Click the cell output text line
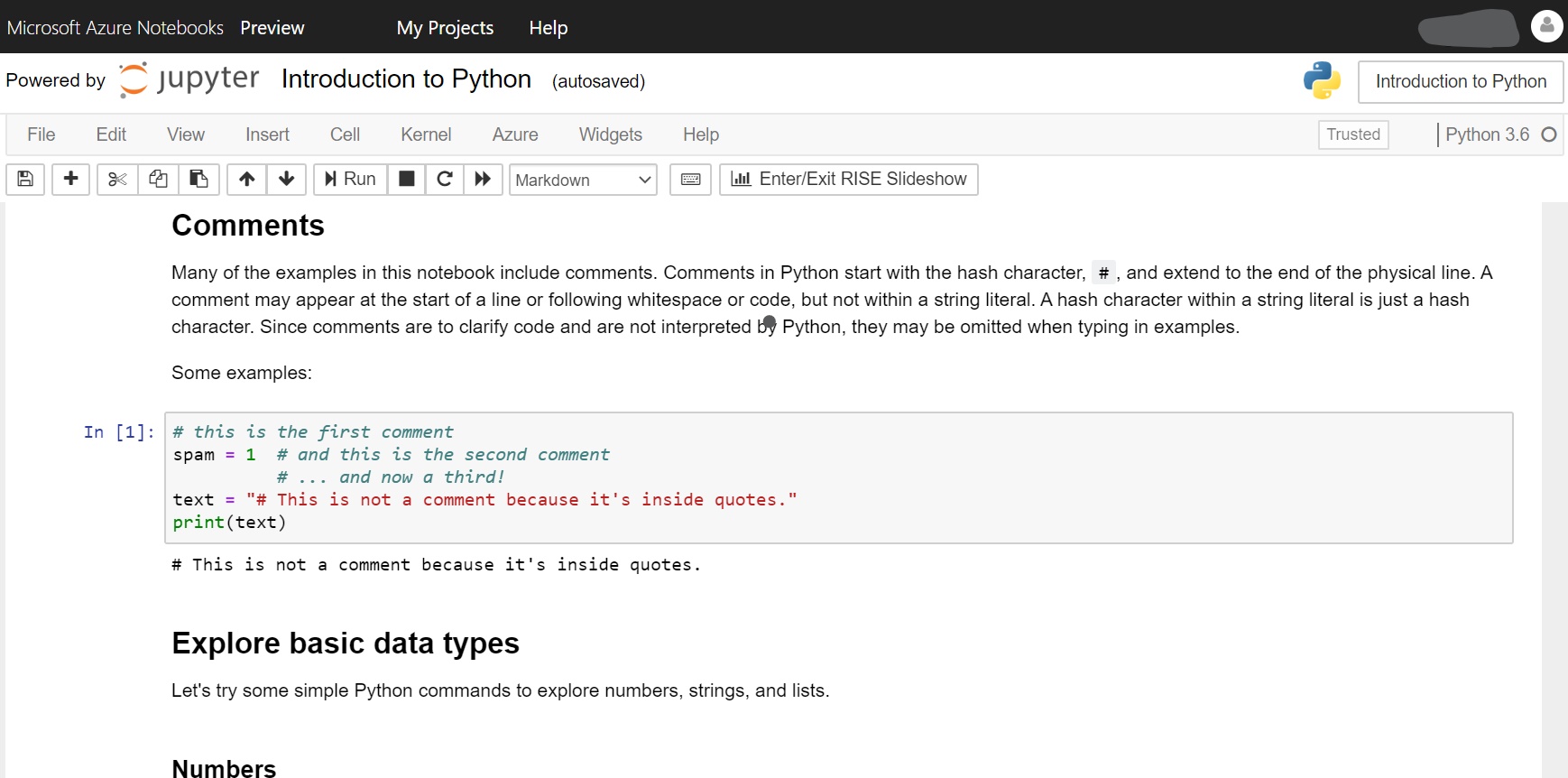The width and height of the screenshot is (1568, 778). (x=437, y=565)
